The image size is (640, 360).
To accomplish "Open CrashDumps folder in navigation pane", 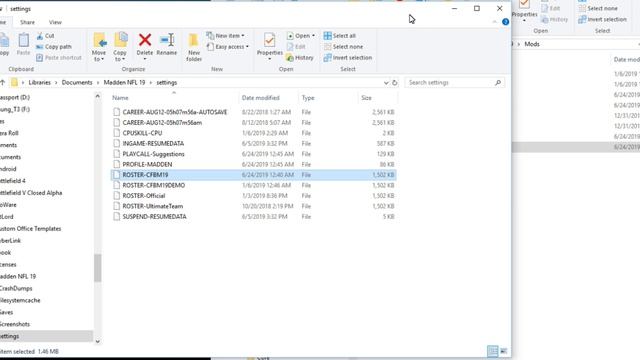I will coord(16,289).
